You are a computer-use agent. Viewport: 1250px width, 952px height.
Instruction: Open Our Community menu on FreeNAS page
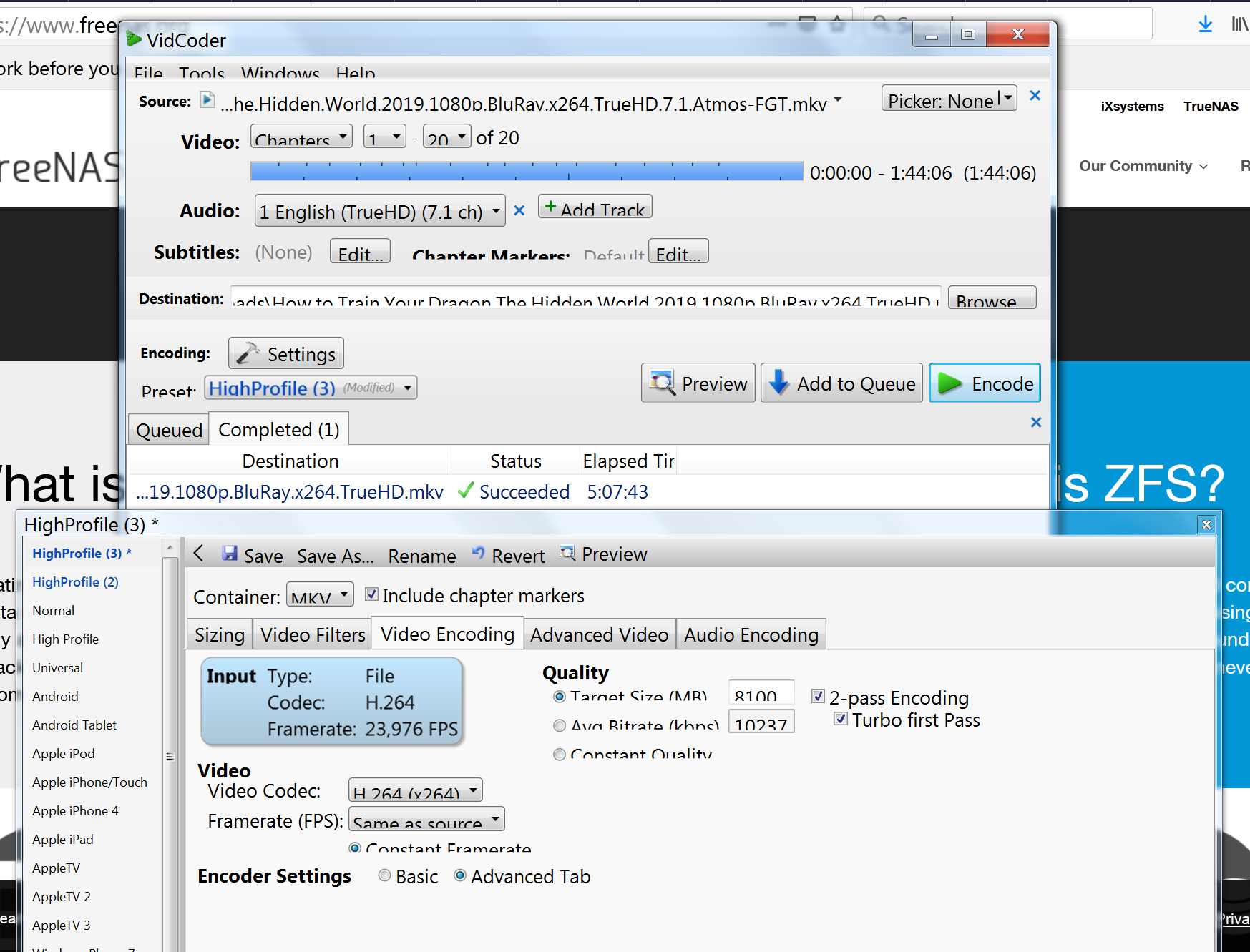tap(1143, 166)
